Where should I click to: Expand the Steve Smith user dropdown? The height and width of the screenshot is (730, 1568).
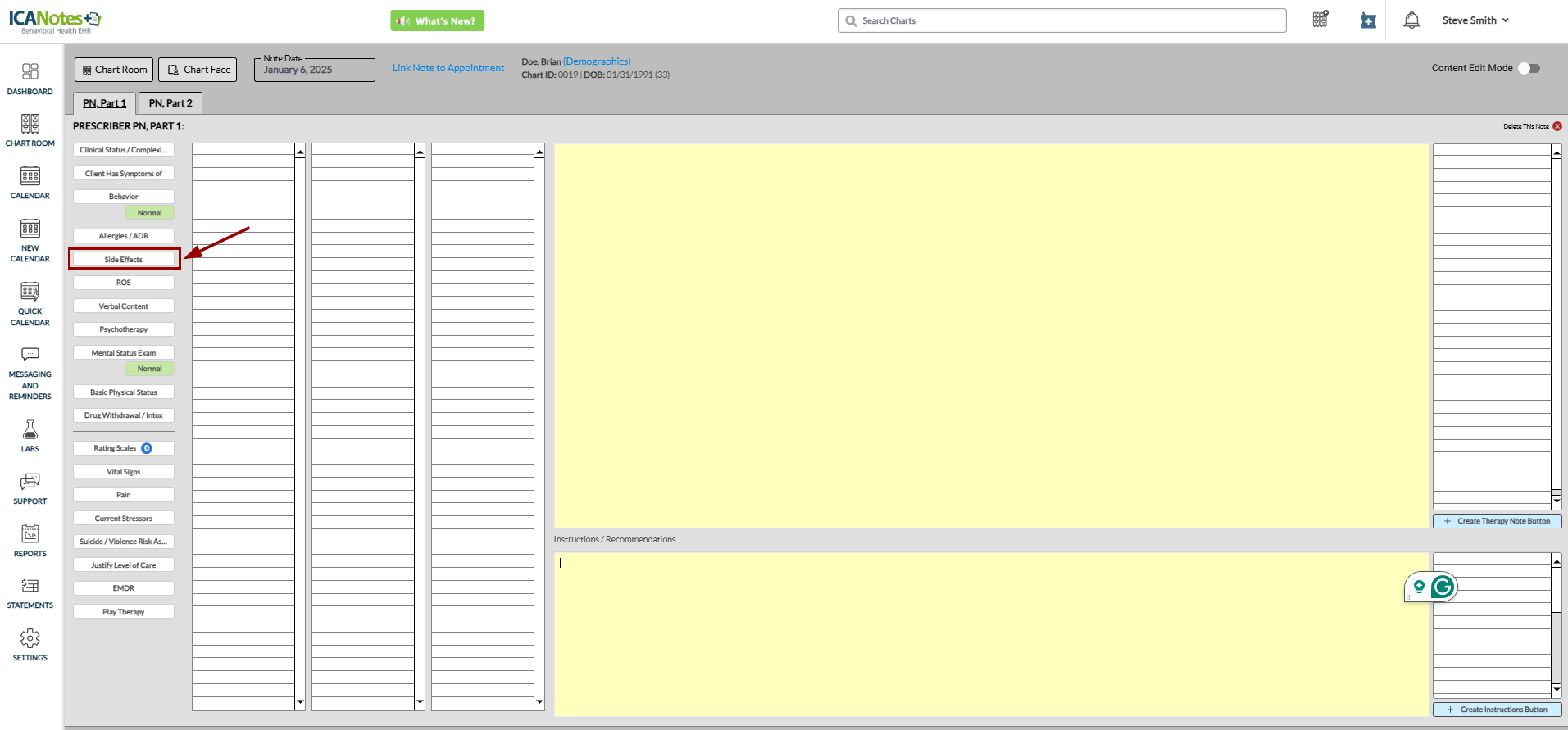point(1475,20)
